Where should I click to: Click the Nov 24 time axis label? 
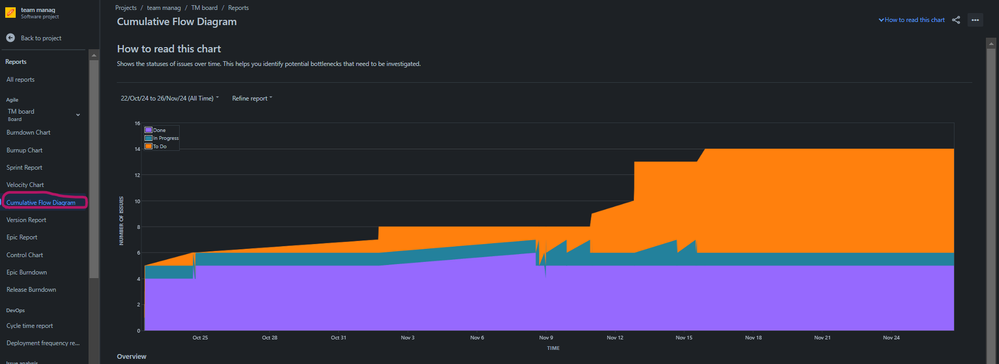(891, 338)
